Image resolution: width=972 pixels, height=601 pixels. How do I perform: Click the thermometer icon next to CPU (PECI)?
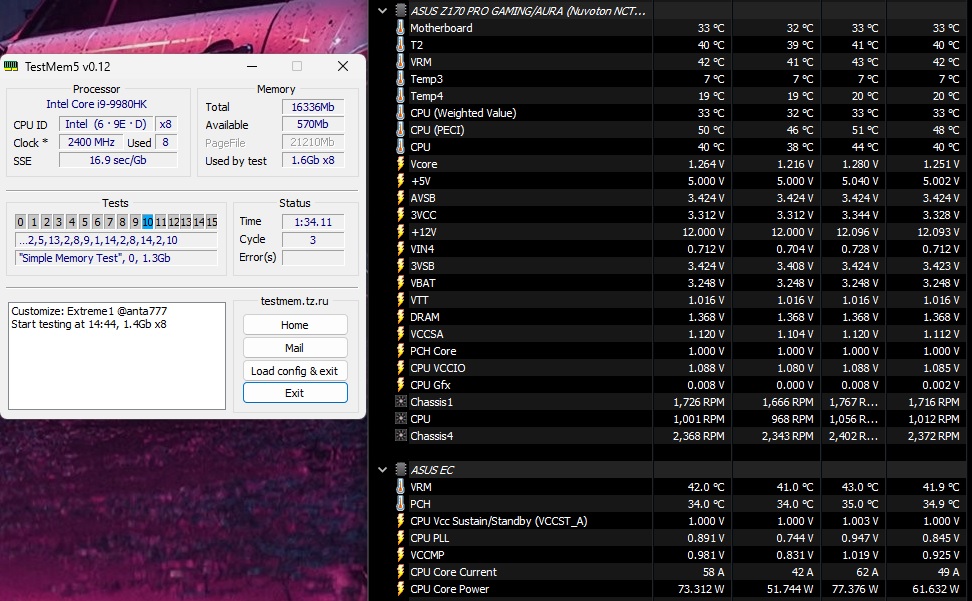(x=400, y=129)
